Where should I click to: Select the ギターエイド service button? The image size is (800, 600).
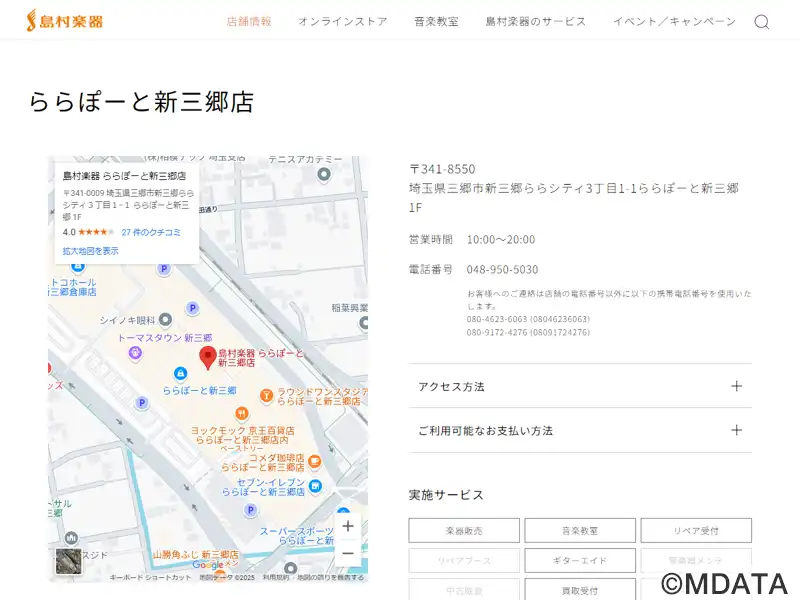(580, 560)
